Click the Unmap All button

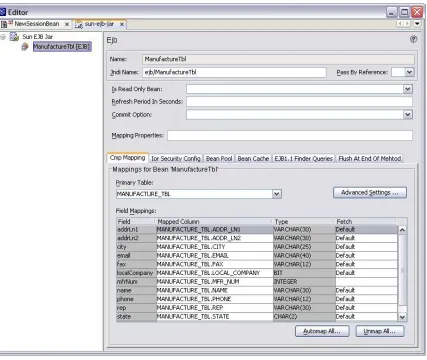[380, 331]
